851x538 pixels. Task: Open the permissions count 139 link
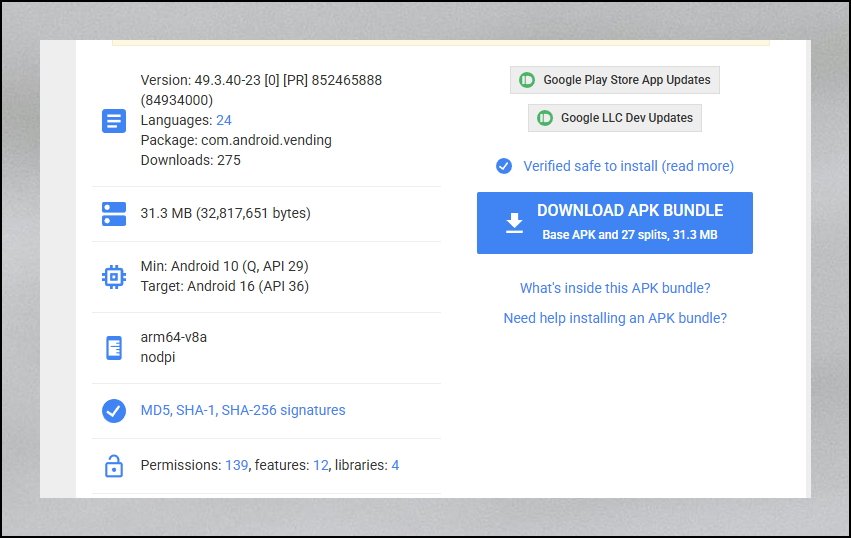tap(237, 465)
